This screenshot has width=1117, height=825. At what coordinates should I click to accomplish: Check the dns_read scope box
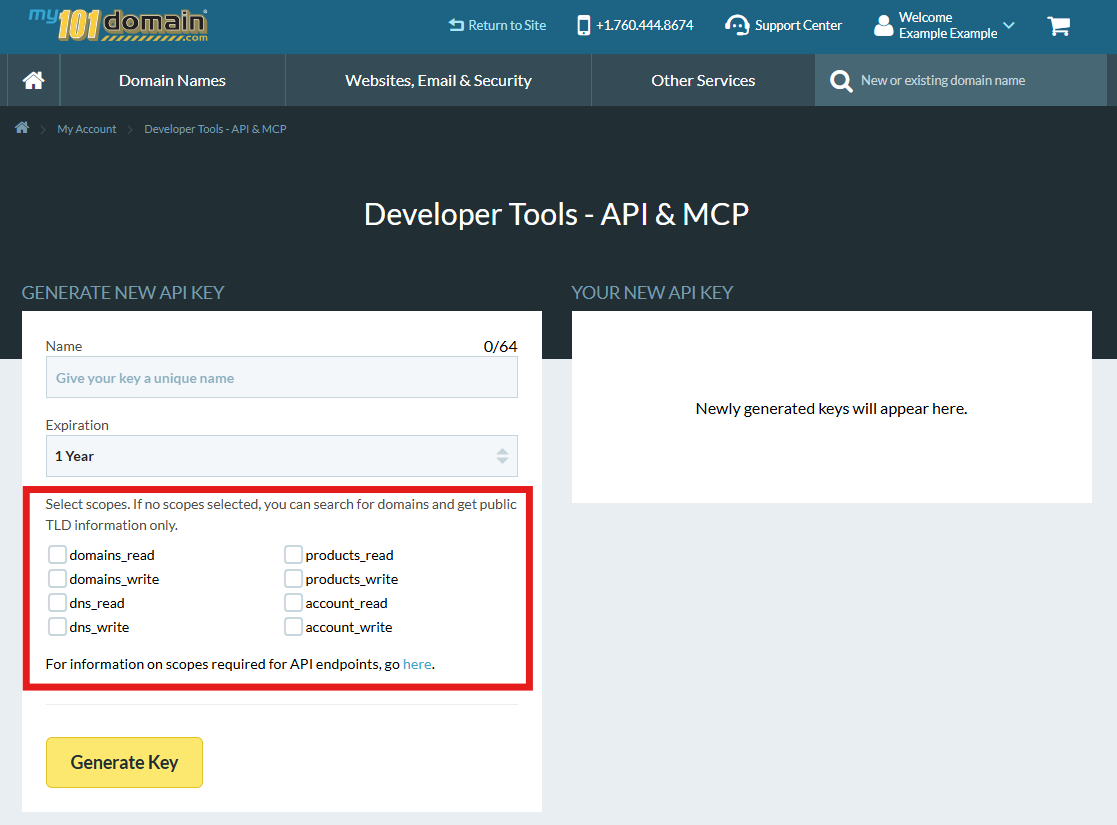click(58, 603)
